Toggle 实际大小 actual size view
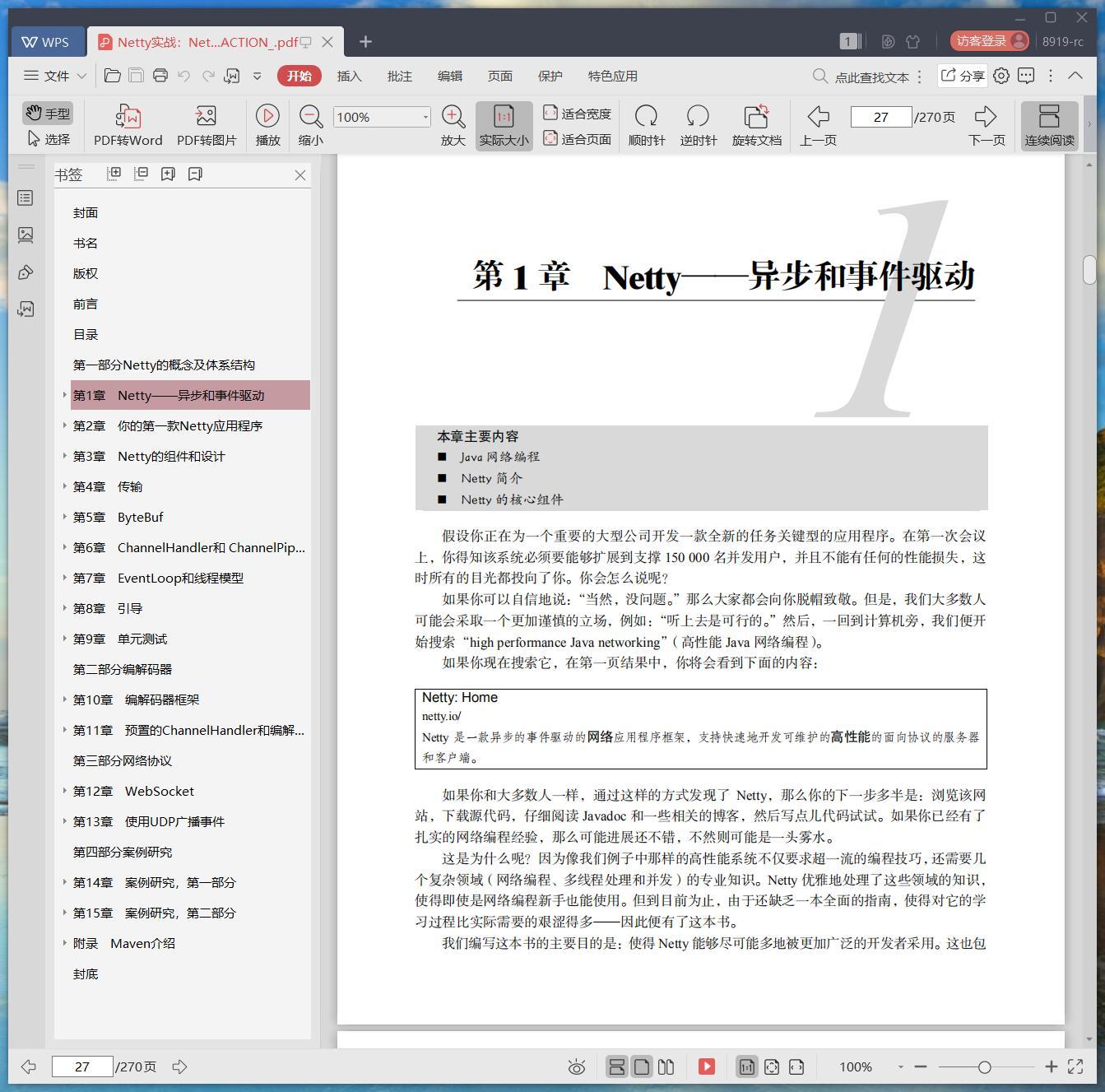 (504, 125)
